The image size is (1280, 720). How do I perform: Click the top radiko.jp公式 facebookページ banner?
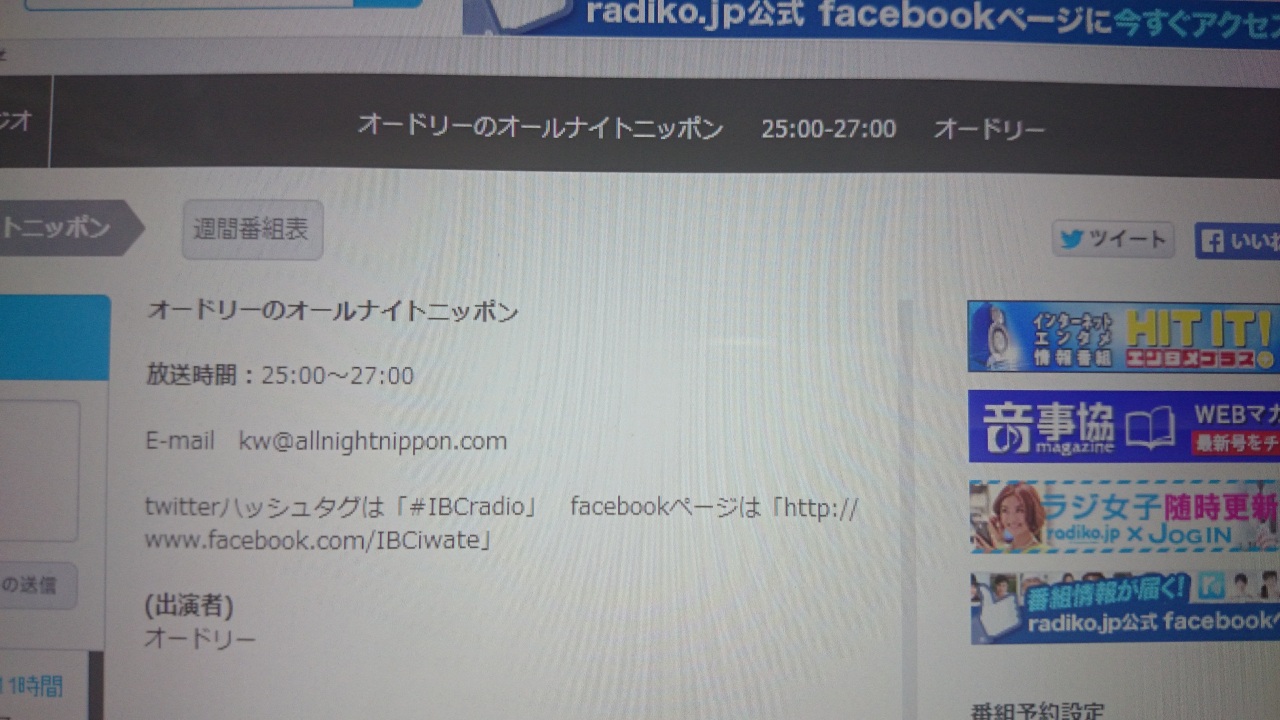click(871, 22)
